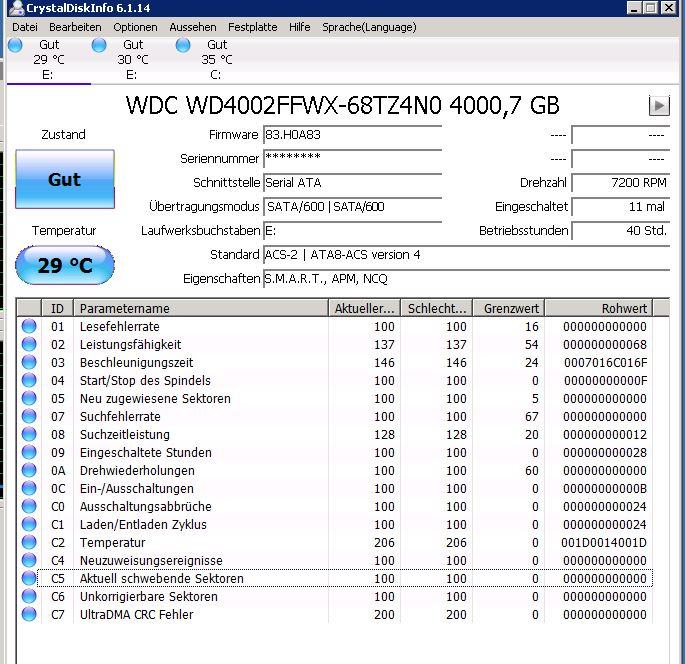Click status orb of 03 Beschleunigungszeit row
The width and height of the screenshot is (685, 664).
click(29, 362)
